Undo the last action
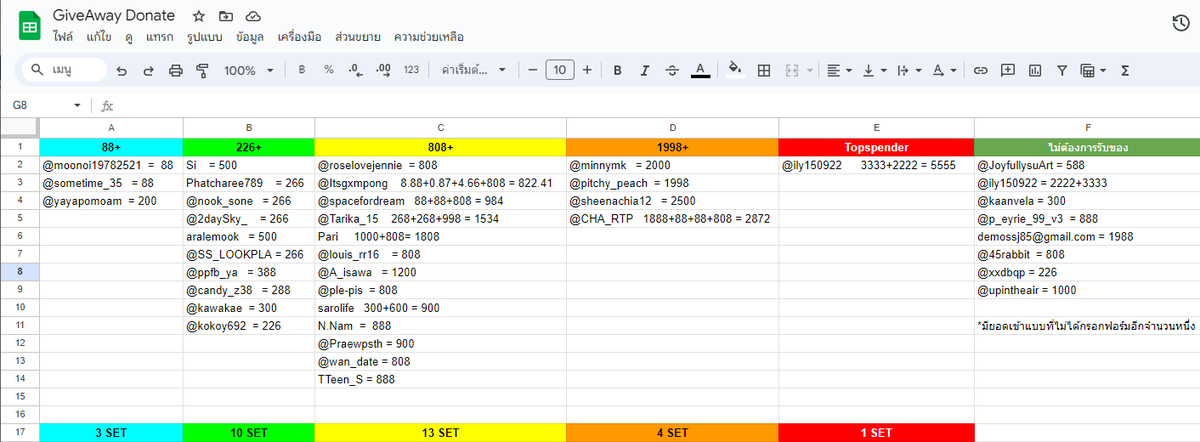Image resolution: width=1200 pixels, height=442 pixels. click(x=122, y=70)
